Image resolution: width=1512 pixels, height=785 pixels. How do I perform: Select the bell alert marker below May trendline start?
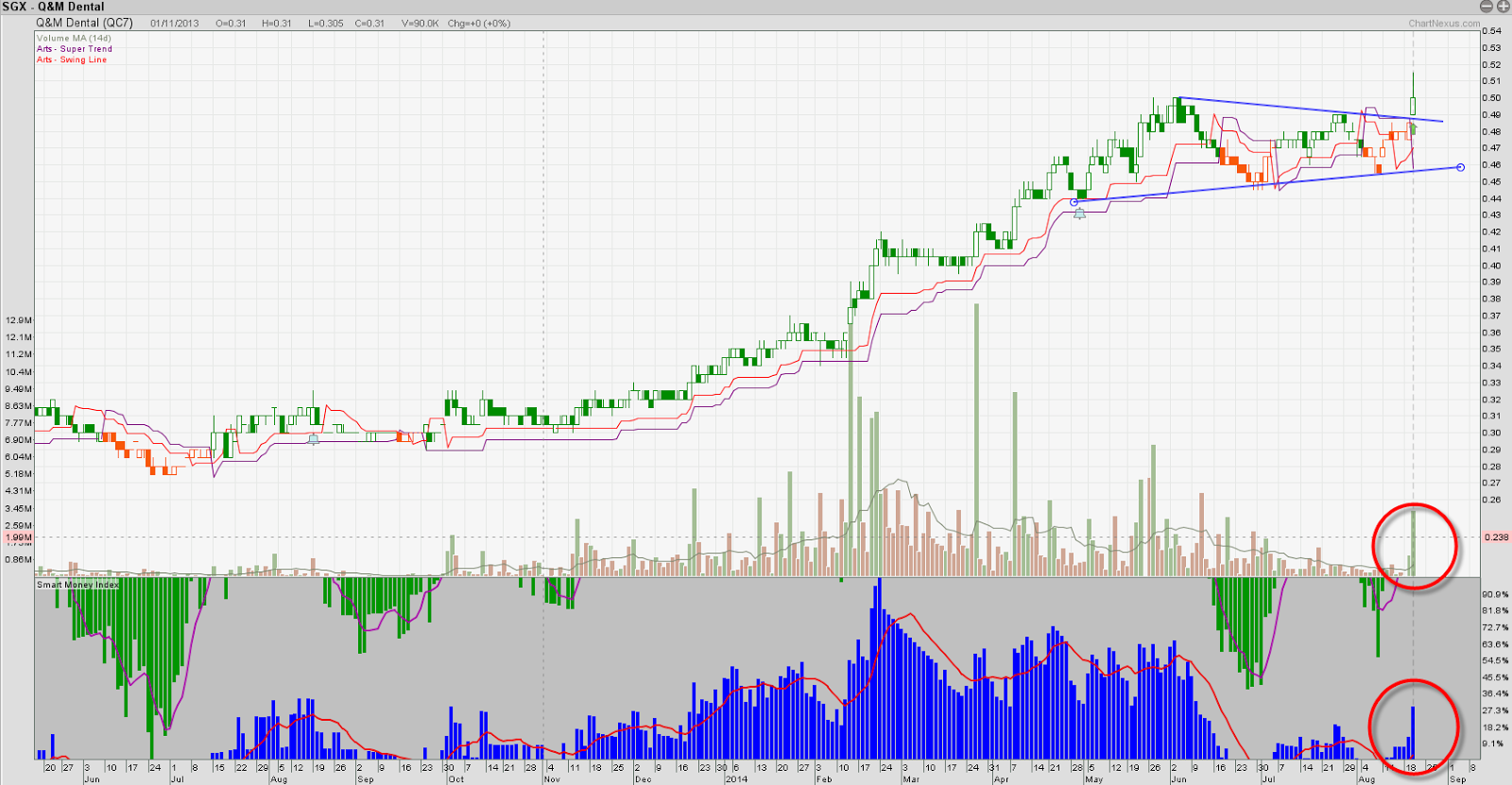pyautogui.click(x=1079, y=214)
